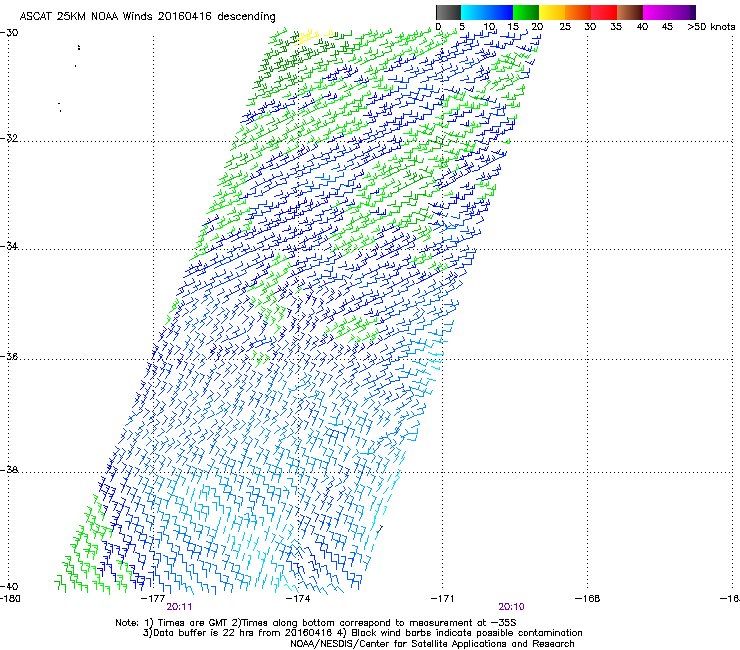Click the legend tick label 25
The image size is (740, 650).
565,27
